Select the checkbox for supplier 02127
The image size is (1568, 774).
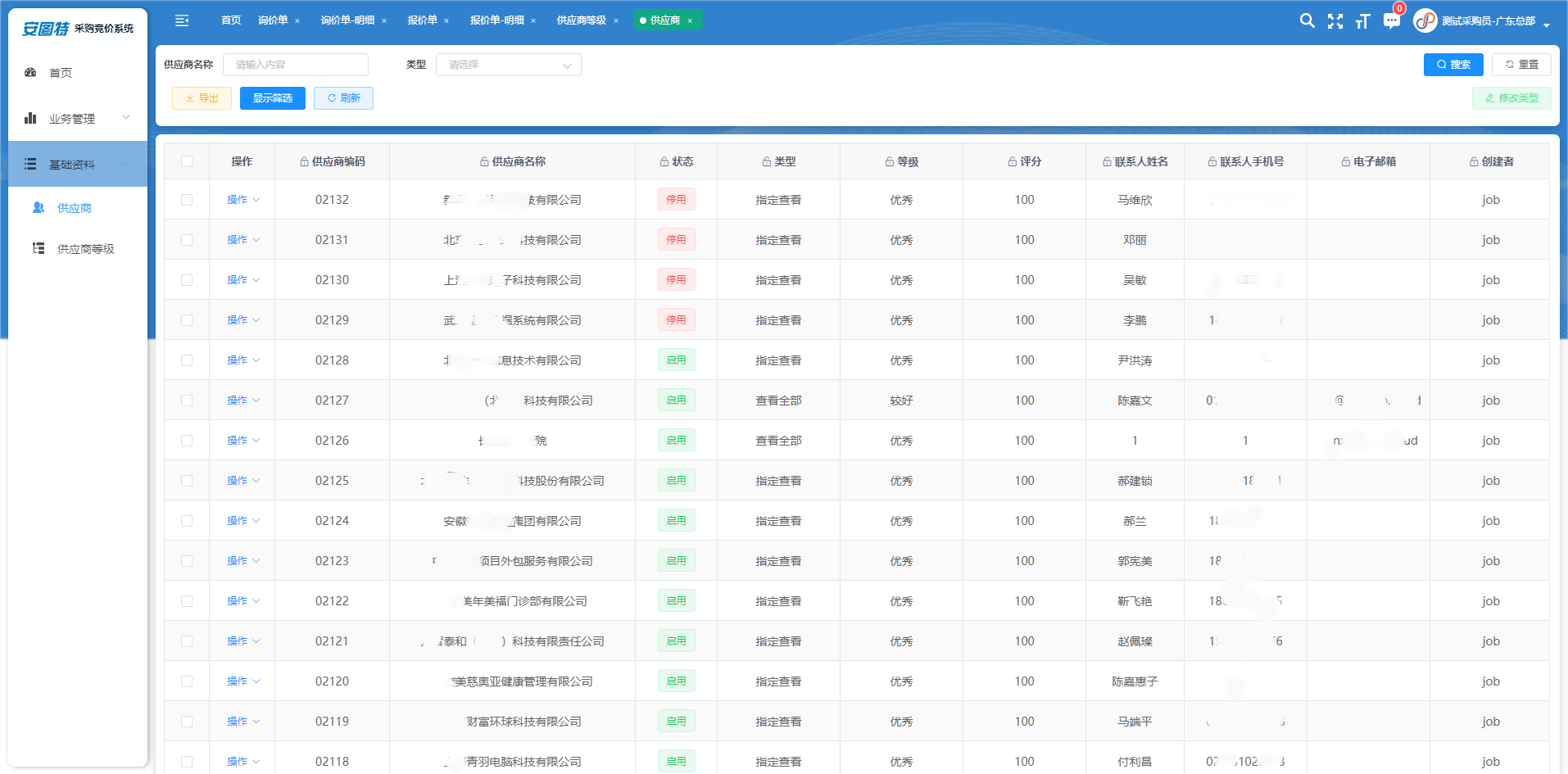(187, 401)
